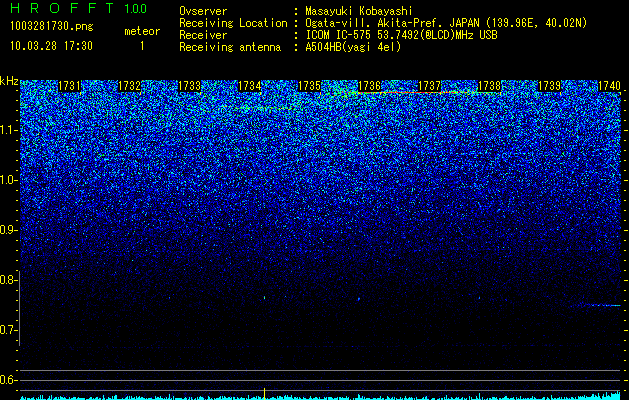
Task: Click the 1.1 frequency axis label
Action: (x=8, y=130)
